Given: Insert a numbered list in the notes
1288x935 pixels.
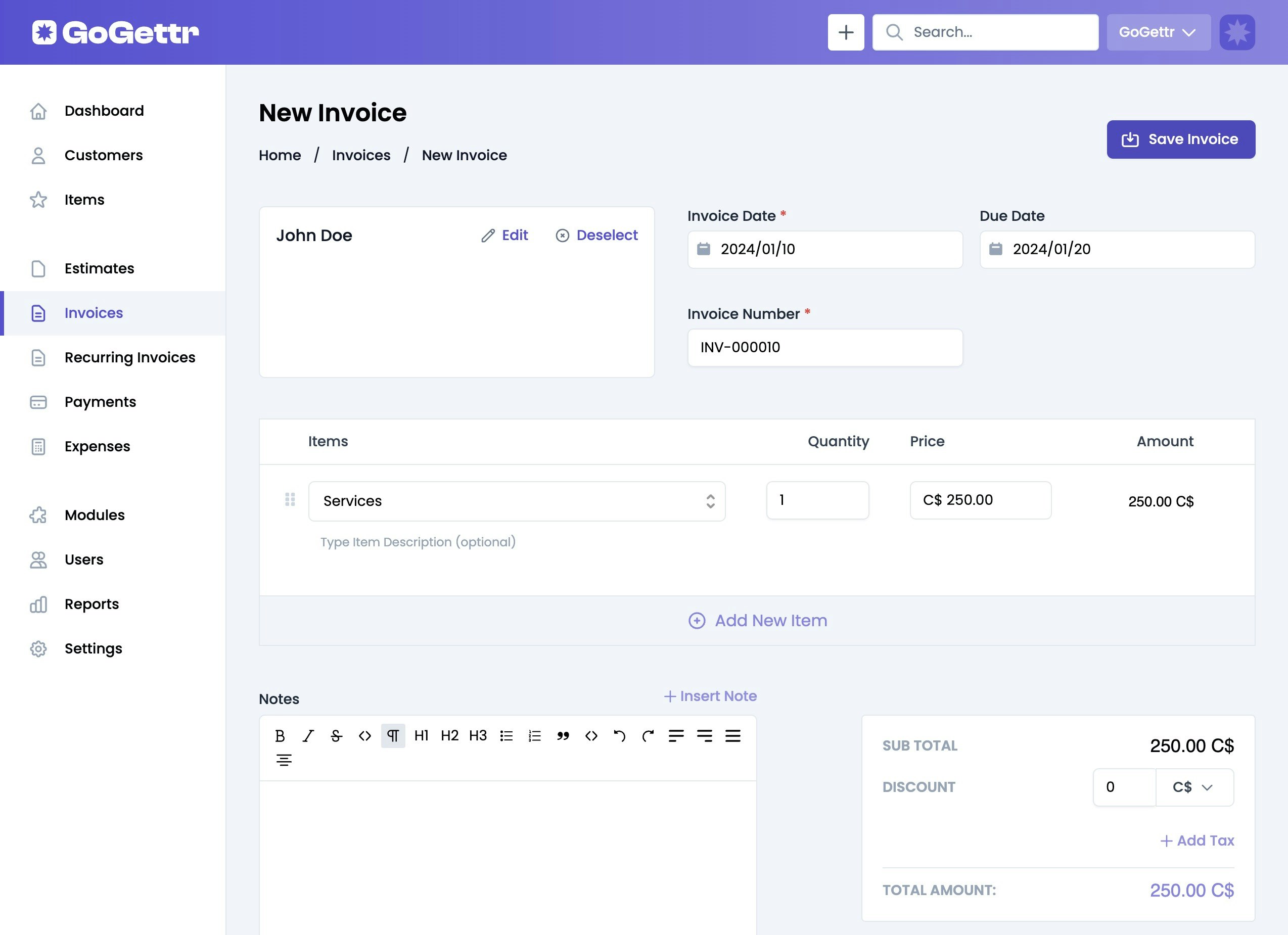Looking at the screenshot, I should point(534,736).
